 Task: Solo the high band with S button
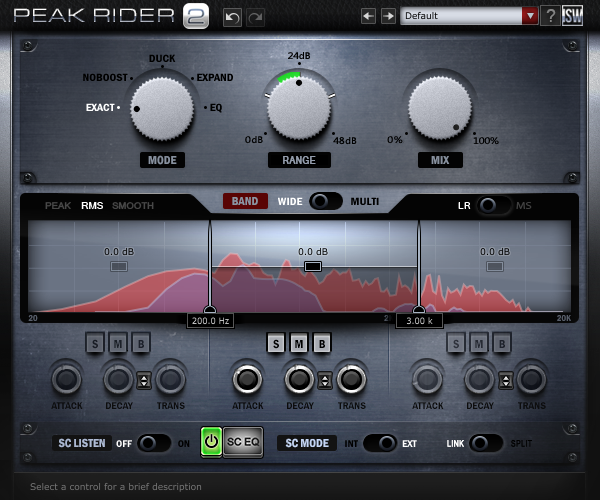pos(456,344)
